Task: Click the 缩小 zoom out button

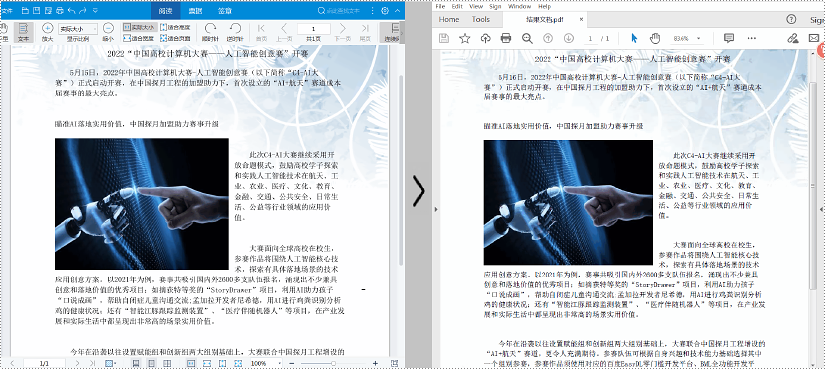Action: click(108, 32)
